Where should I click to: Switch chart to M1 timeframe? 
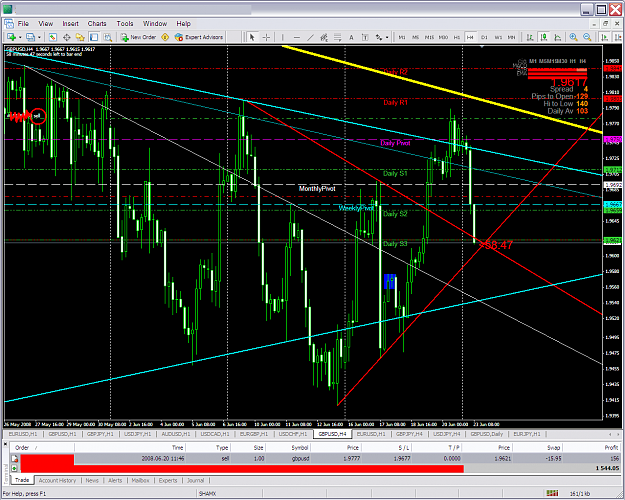(402, 37)
